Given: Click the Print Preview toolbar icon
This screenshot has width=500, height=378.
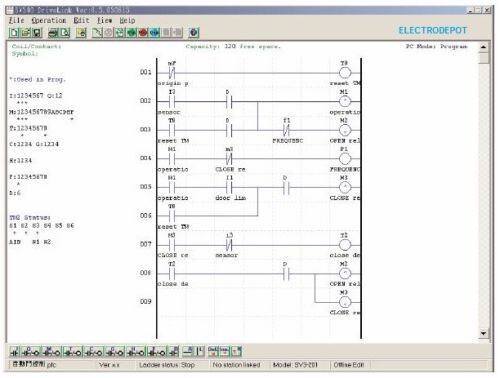Looking at the screenshot, I should click(65, 33).
